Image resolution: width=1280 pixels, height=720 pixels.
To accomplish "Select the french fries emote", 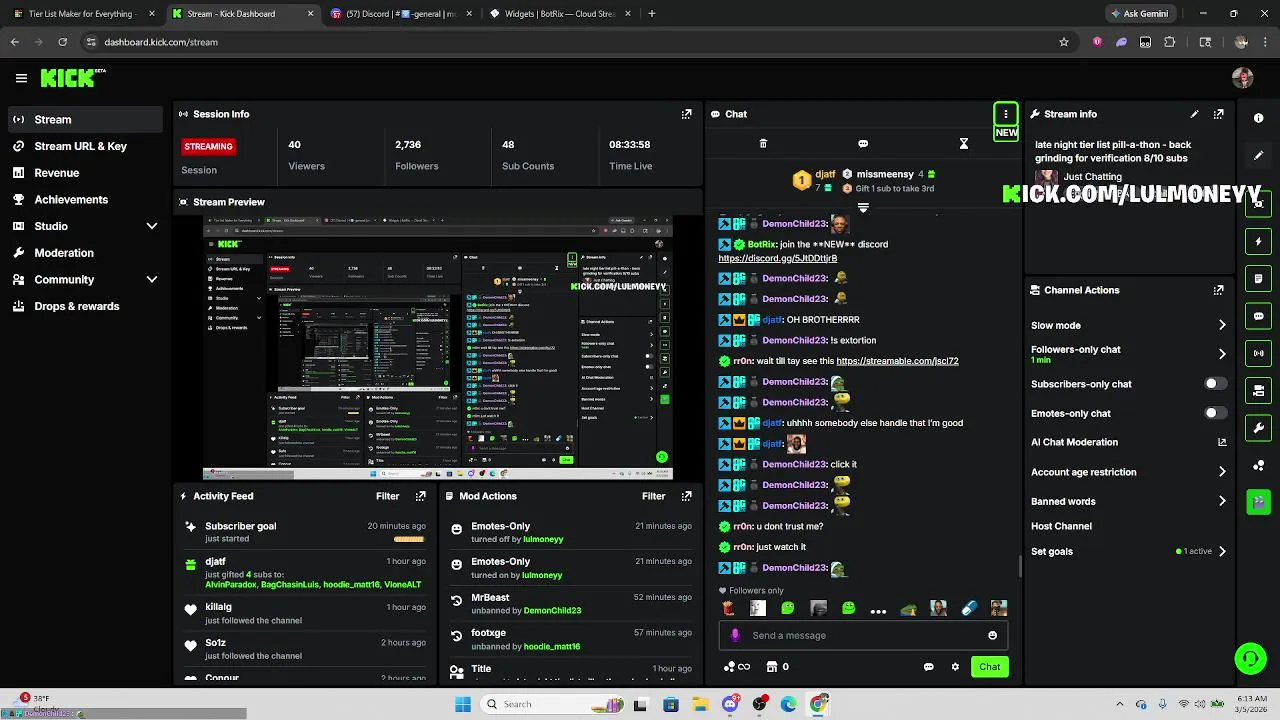I will 728,608.
